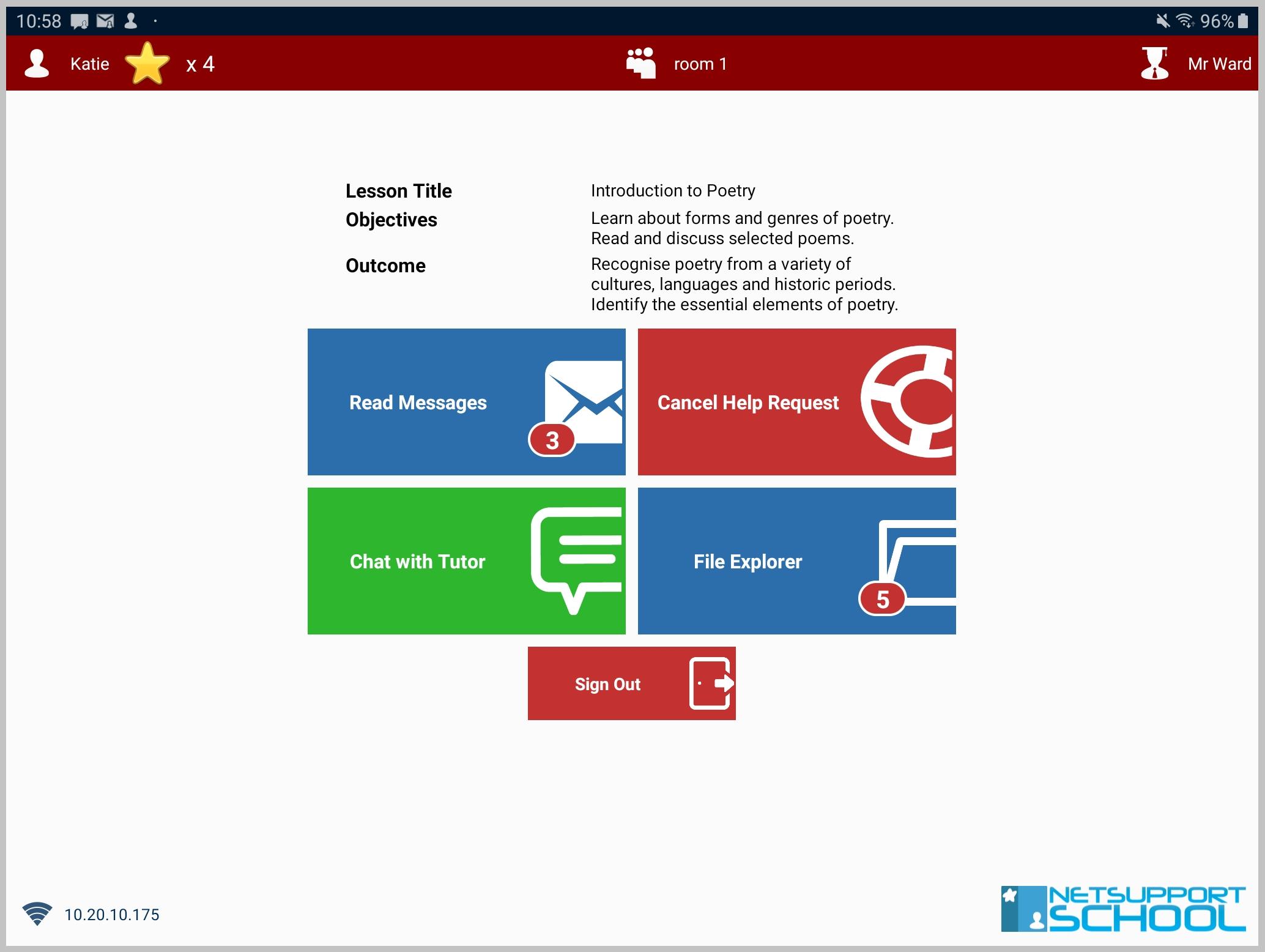Viewport: 1265px width, 952px height.
Task: Click the IP address 10.20.10.175
Action: 112,915
